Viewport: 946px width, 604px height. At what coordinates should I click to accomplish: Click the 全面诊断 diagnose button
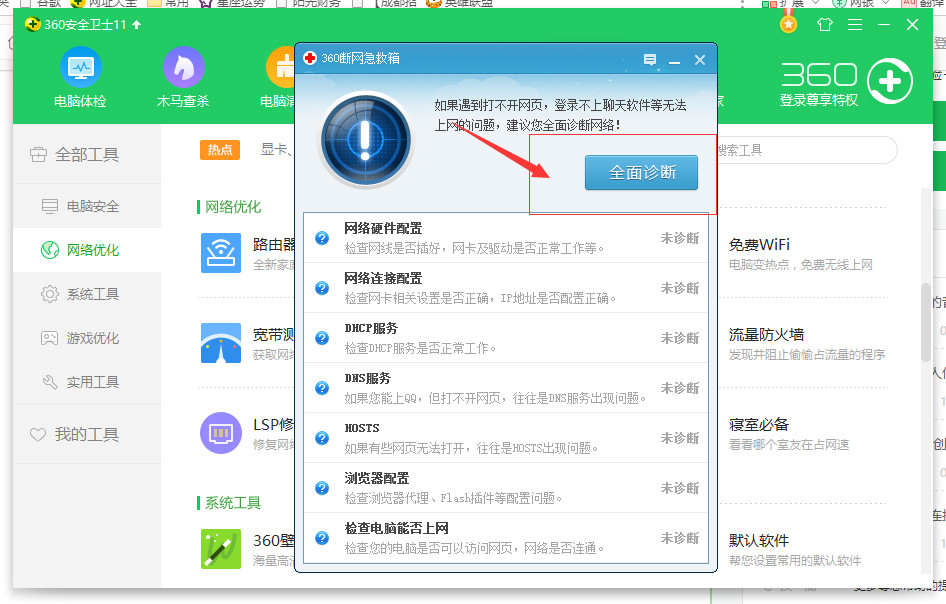(x=641, y=172)
